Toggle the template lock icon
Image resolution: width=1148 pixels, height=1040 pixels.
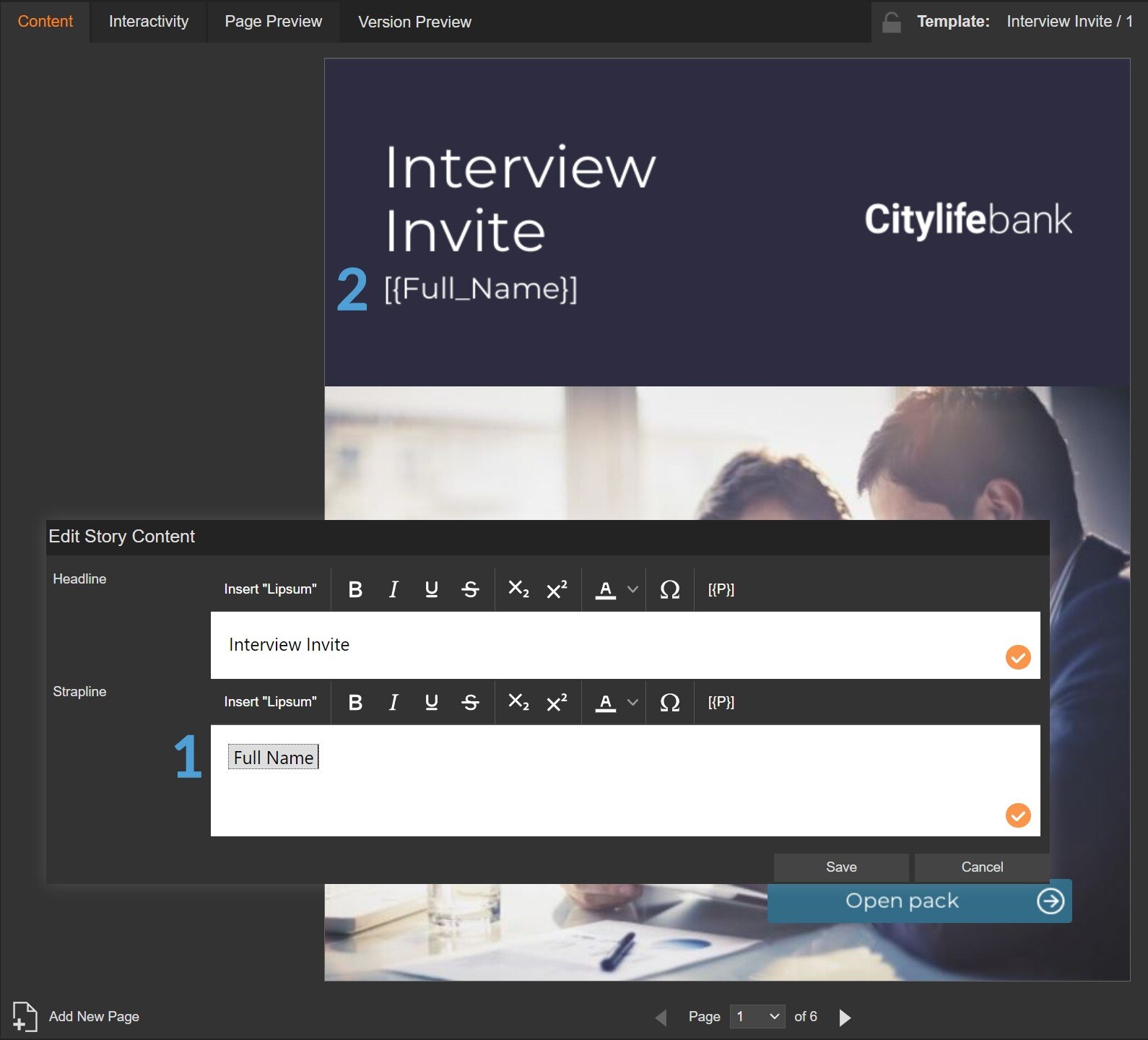click(x=892, y=22)
